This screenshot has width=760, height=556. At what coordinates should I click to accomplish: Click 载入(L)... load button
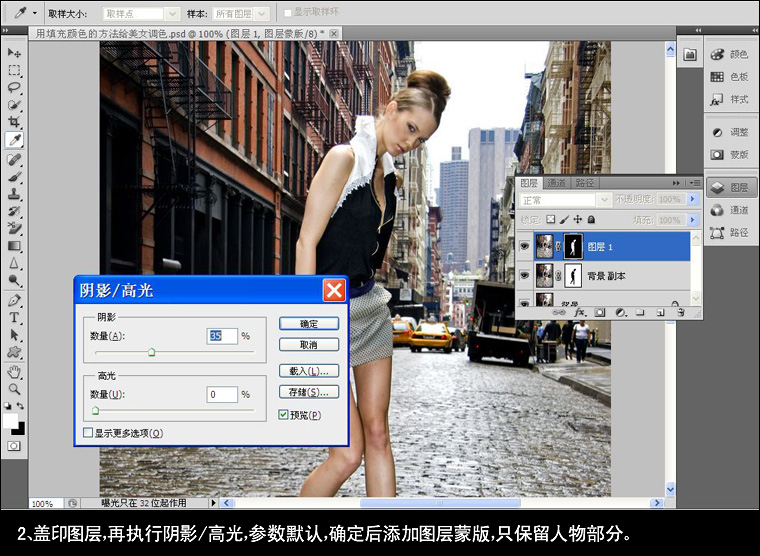point(309,371)
